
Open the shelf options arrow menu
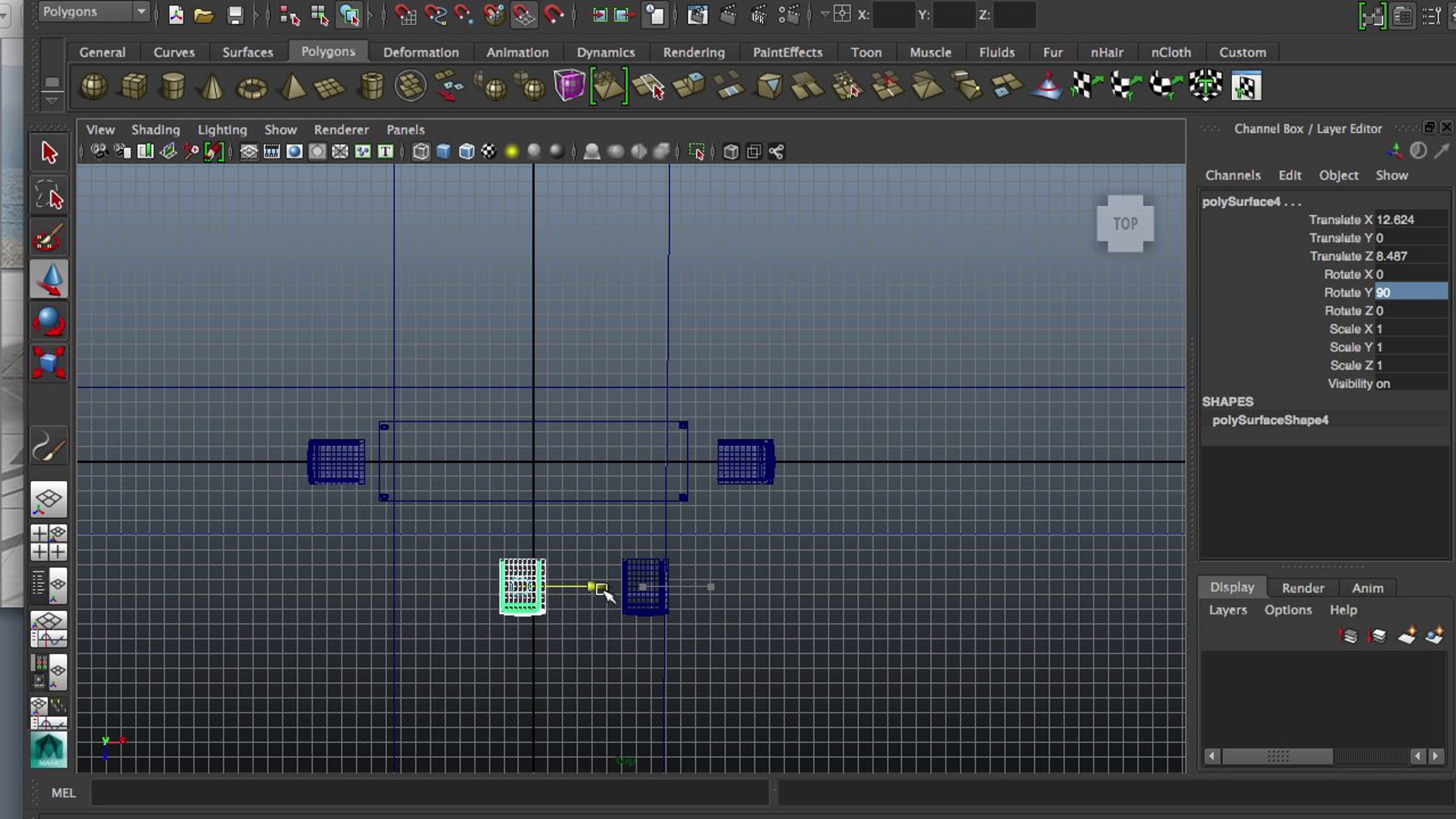52,101
